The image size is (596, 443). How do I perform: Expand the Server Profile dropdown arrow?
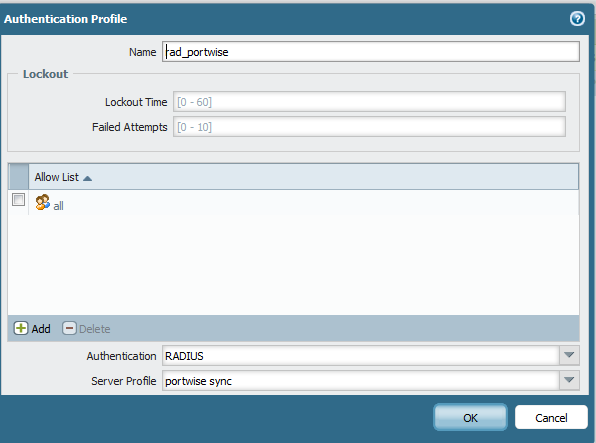(x=569, y=380)
